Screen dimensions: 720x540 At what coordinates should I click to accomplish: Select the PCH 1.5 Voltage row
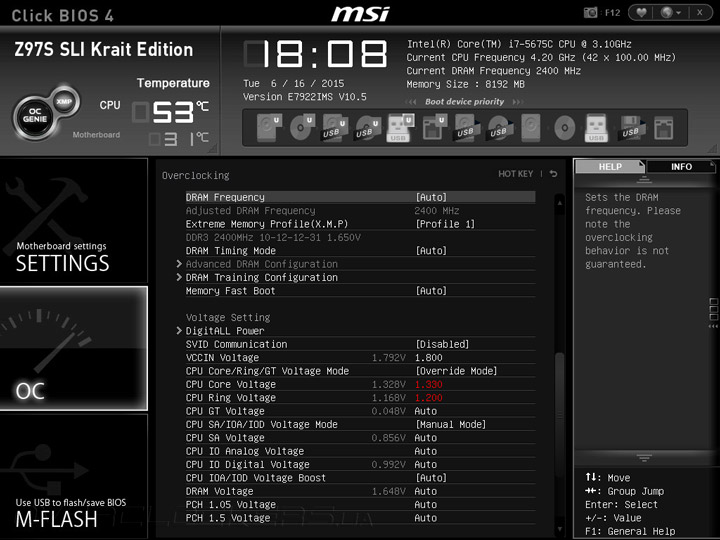tap(360, 518)
